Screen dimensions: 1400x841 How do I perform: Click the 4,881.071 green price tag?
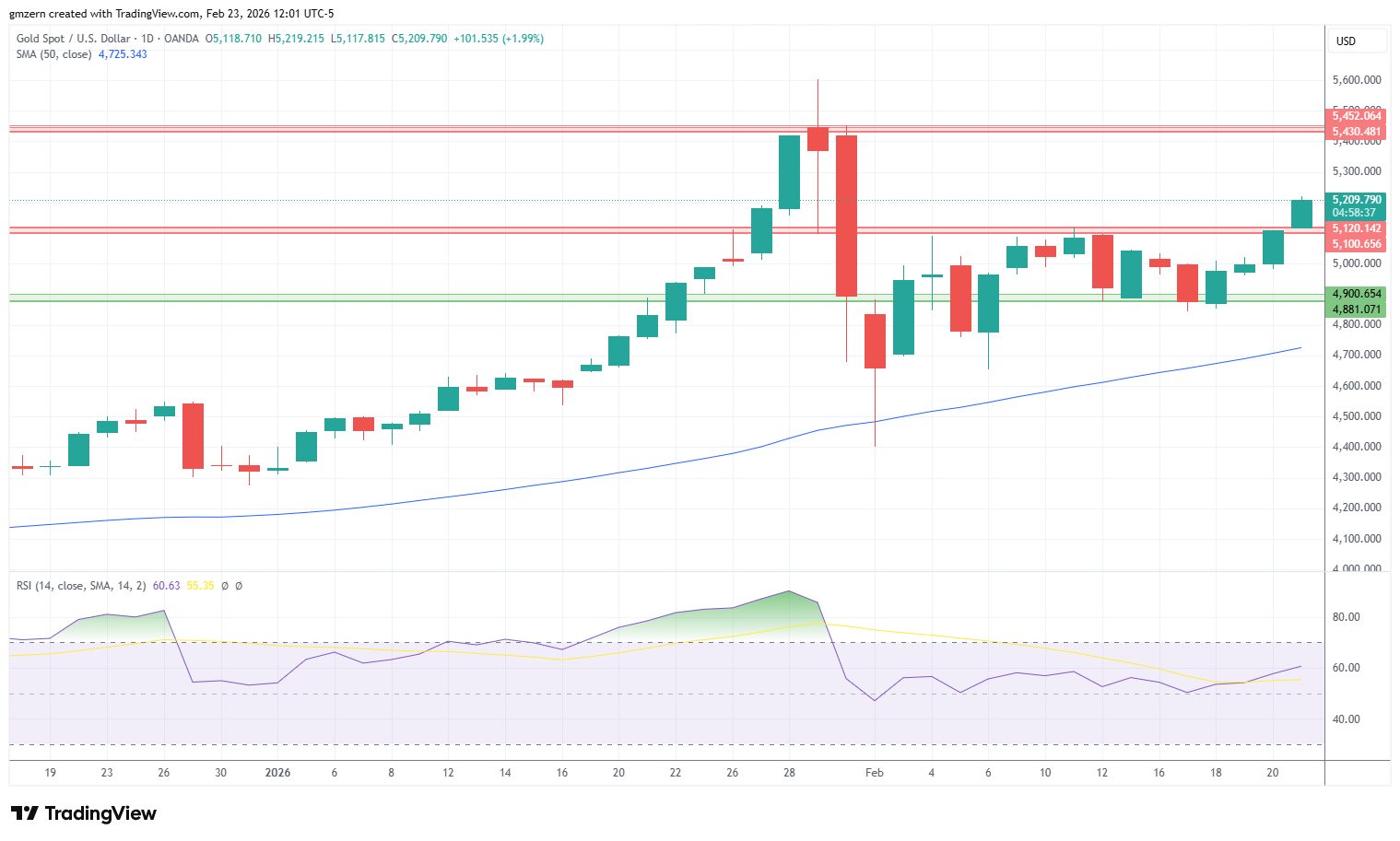(x=1356, y=310)
